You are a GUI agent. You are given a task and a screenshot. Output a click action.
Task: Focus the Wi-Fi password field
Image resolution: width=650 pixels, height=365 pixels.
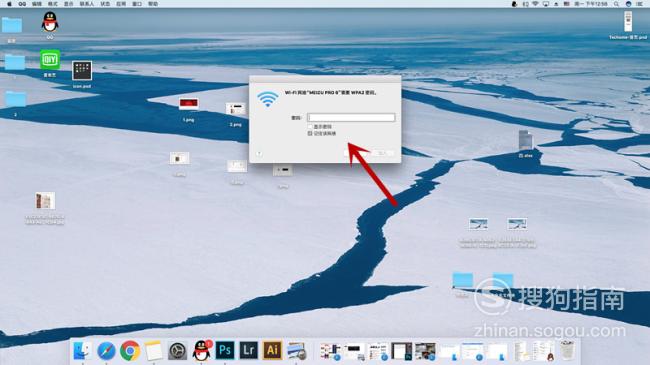click(x=351, y=118)
